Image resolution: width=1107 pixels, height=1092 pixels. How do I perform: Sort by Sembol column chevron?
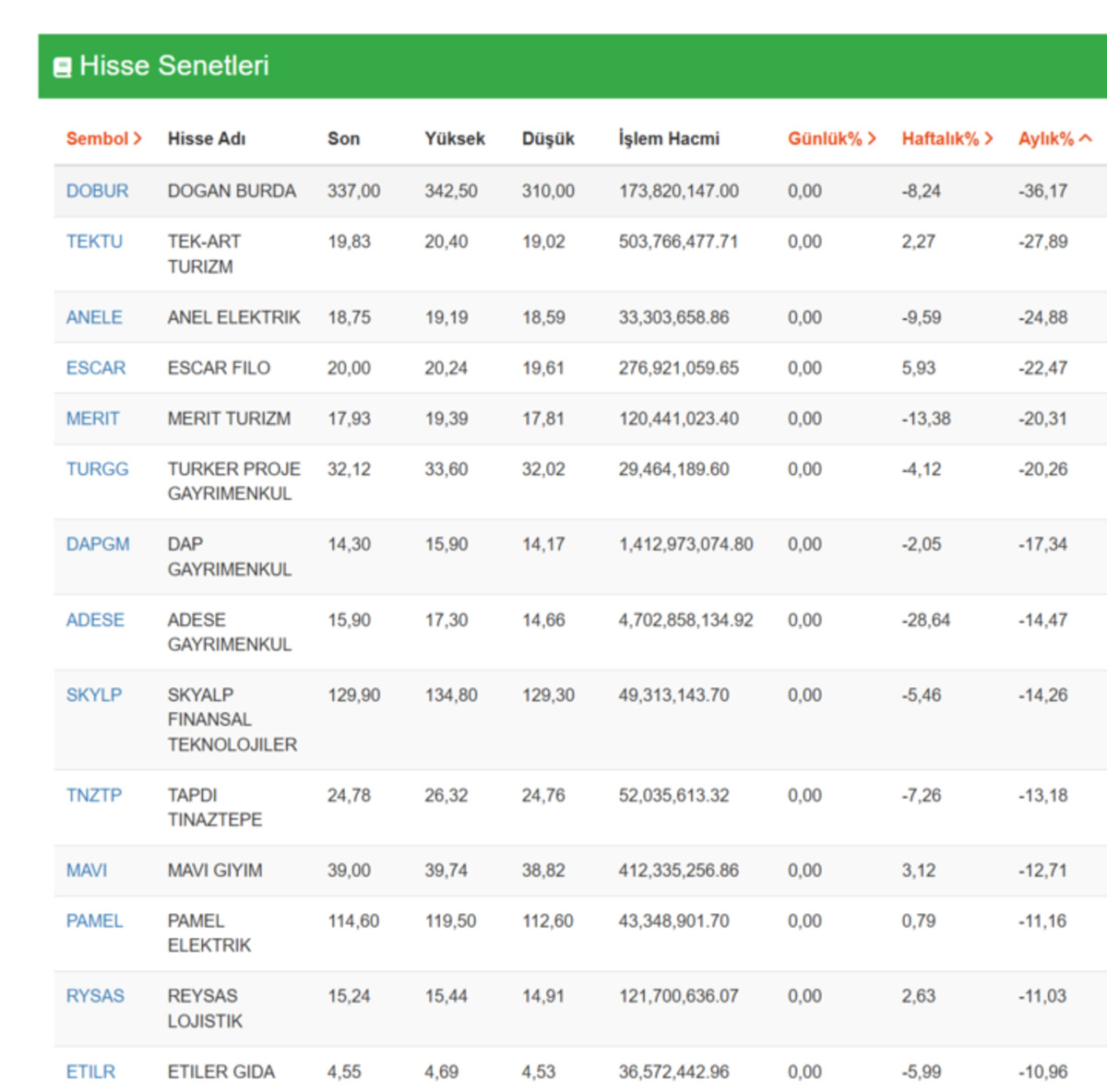pyautogui.click(x=137, y=138)
